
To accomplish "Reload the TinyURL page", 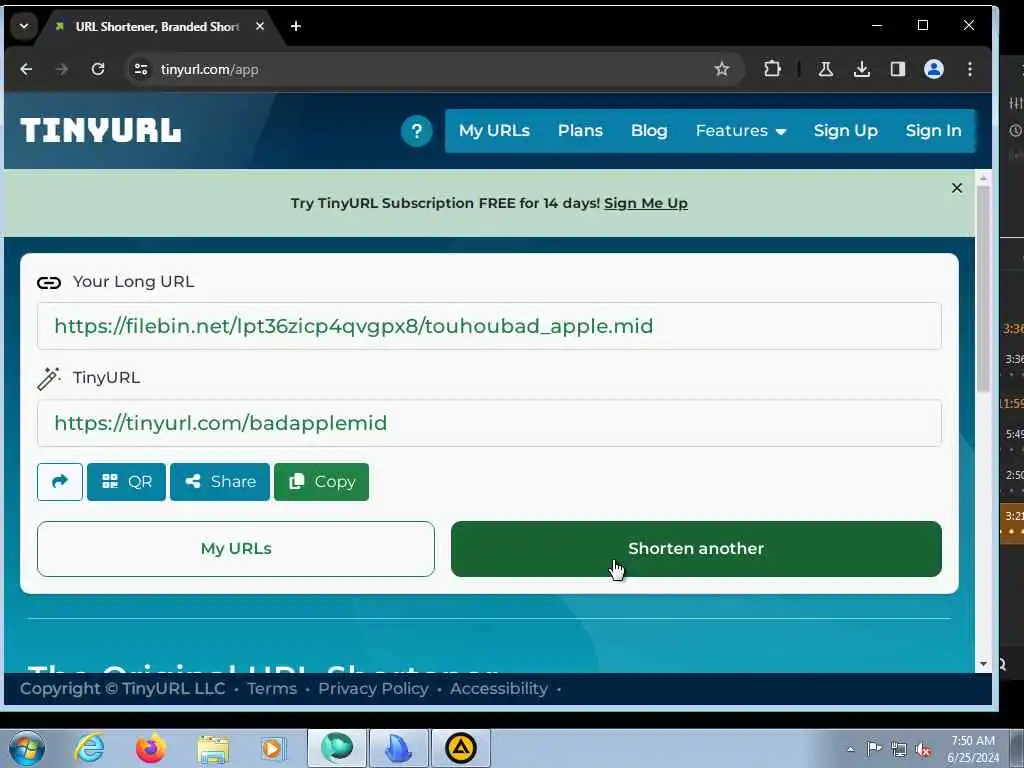I will pos(98,69).
